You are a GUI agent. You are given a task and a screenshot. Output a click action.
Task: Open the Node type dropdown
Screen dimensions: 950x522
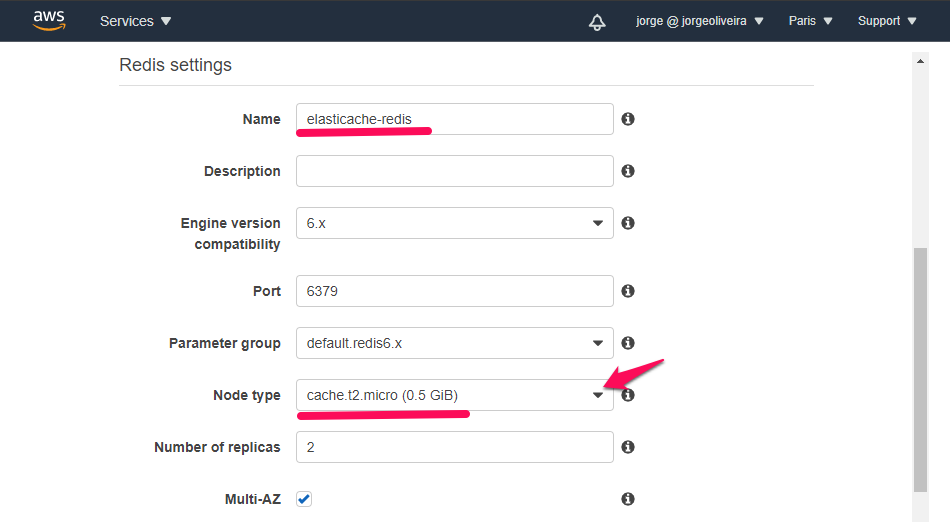tap(454, 395)
